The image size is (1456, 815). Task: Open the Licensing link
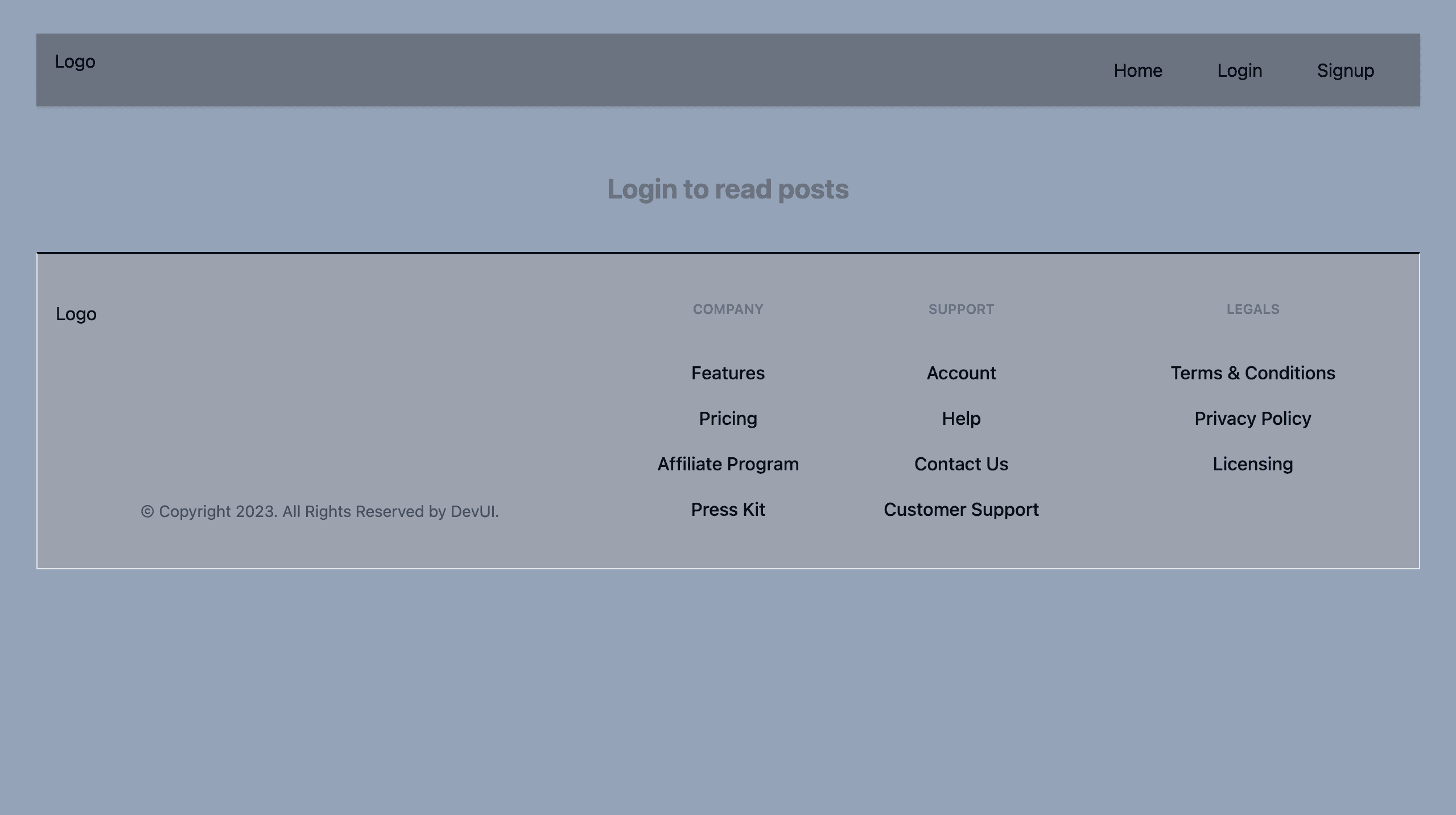pyautogui.click(x=1252, y=464)
